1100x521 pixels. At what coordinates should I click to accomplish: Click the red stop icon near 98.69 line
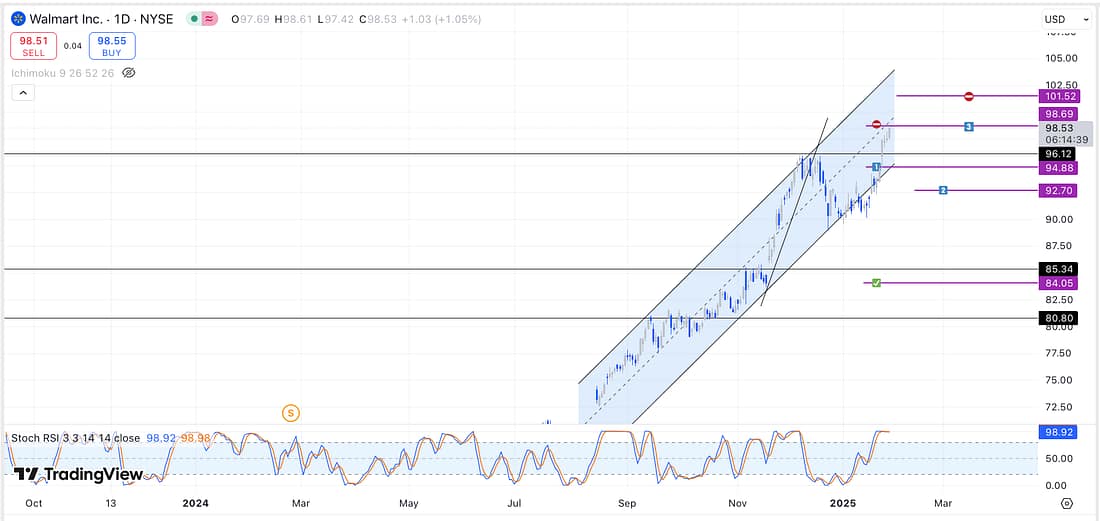[877, 124]
